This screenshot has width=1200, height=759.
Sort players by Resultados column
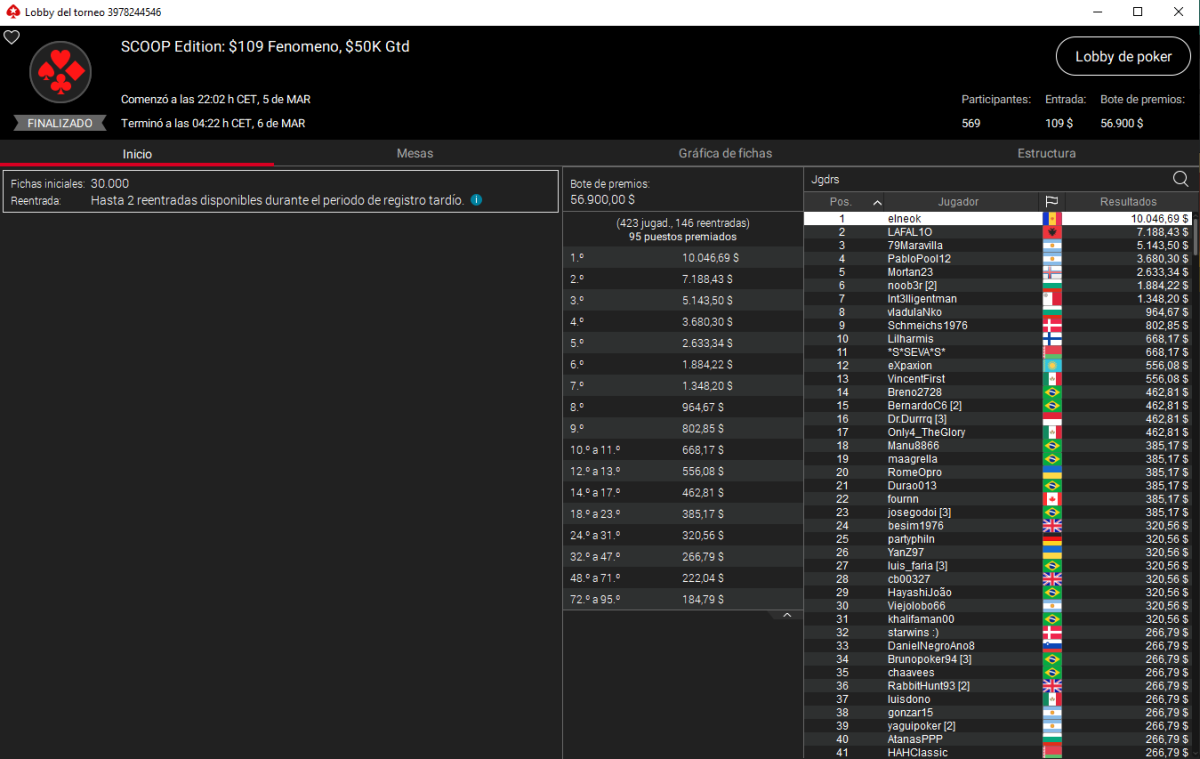click(1128, 202)
